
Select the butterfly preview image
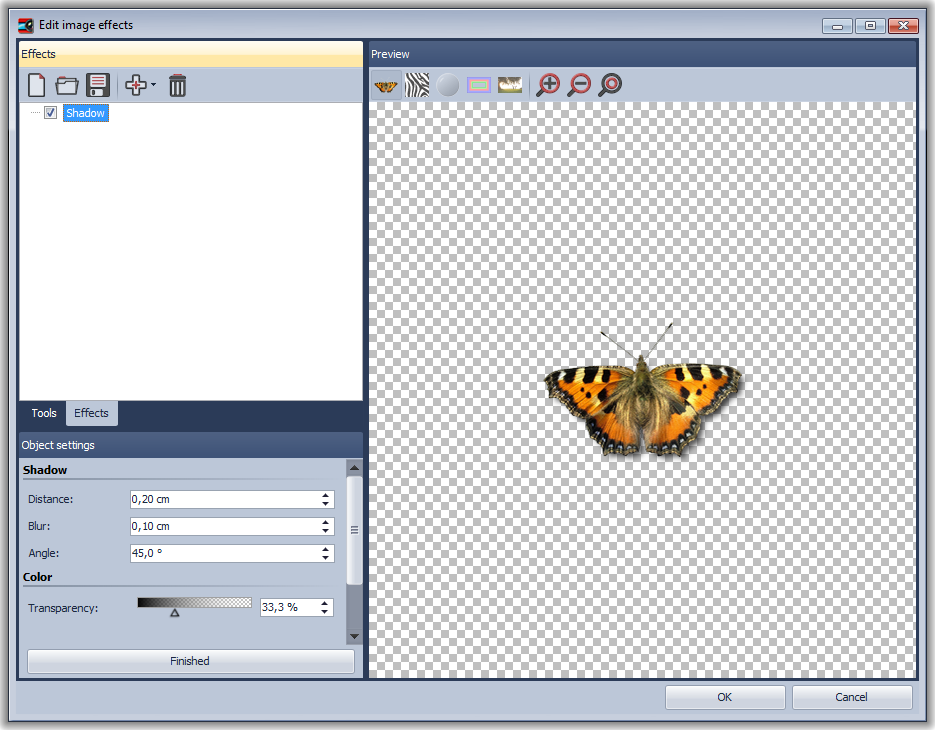coord(385,85)
